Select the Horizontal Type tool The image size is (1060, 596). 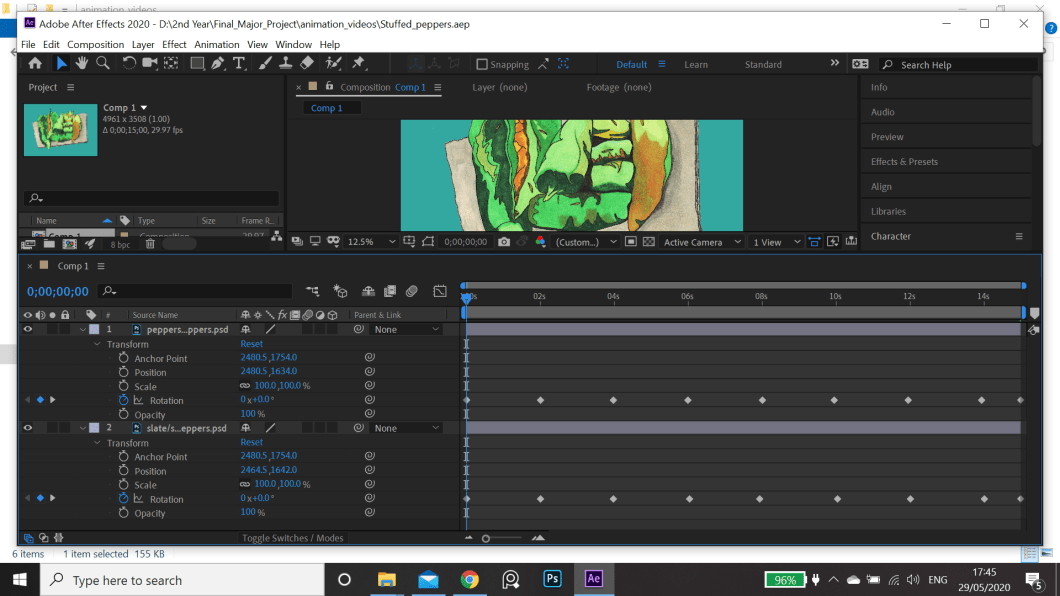coord(239,64)
